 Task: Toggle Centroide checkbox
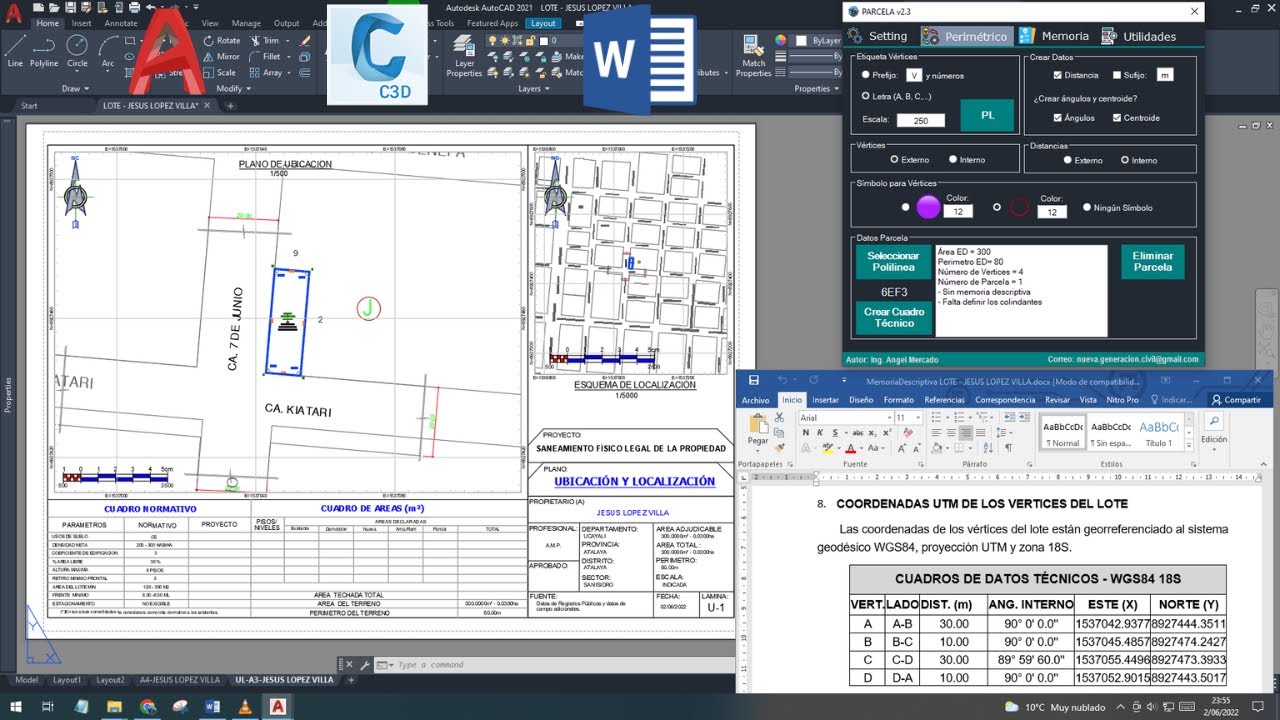(x=1117, y=118)
